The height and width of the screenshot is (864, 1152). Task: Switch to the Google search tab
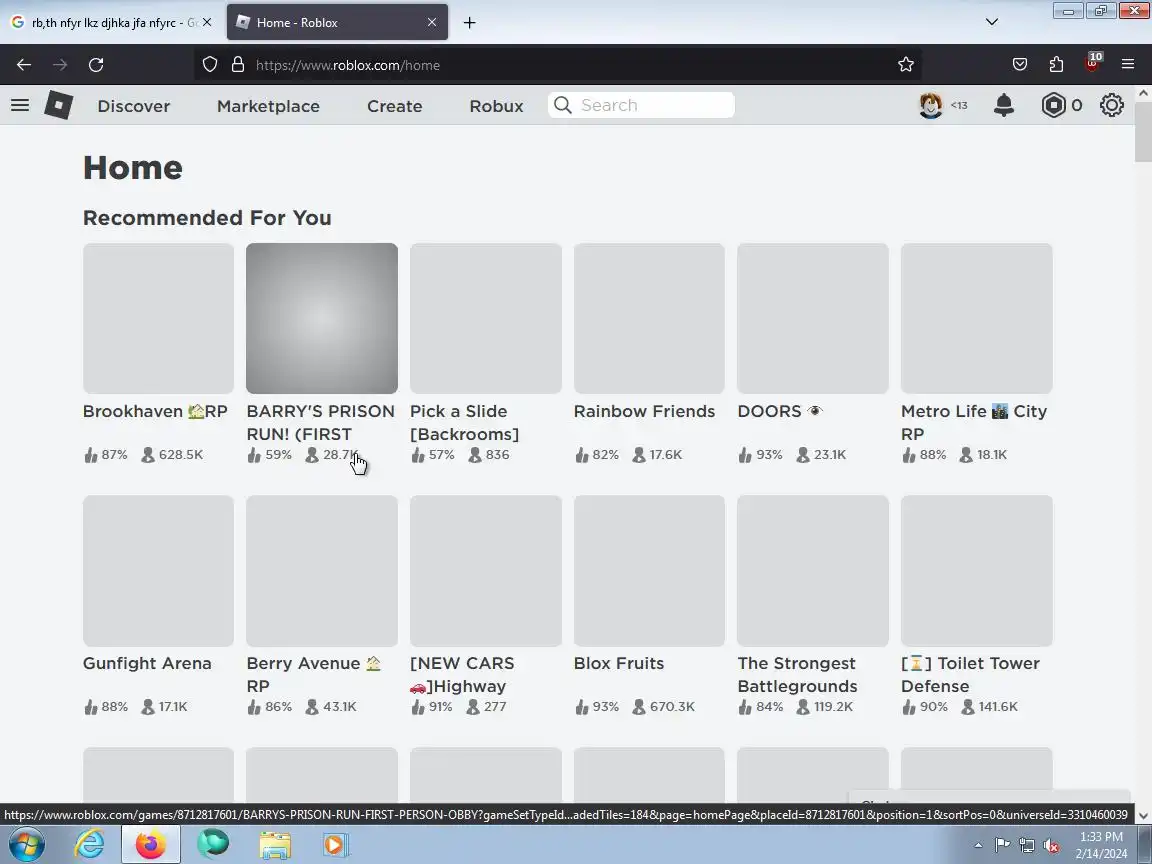pos(110,23)
